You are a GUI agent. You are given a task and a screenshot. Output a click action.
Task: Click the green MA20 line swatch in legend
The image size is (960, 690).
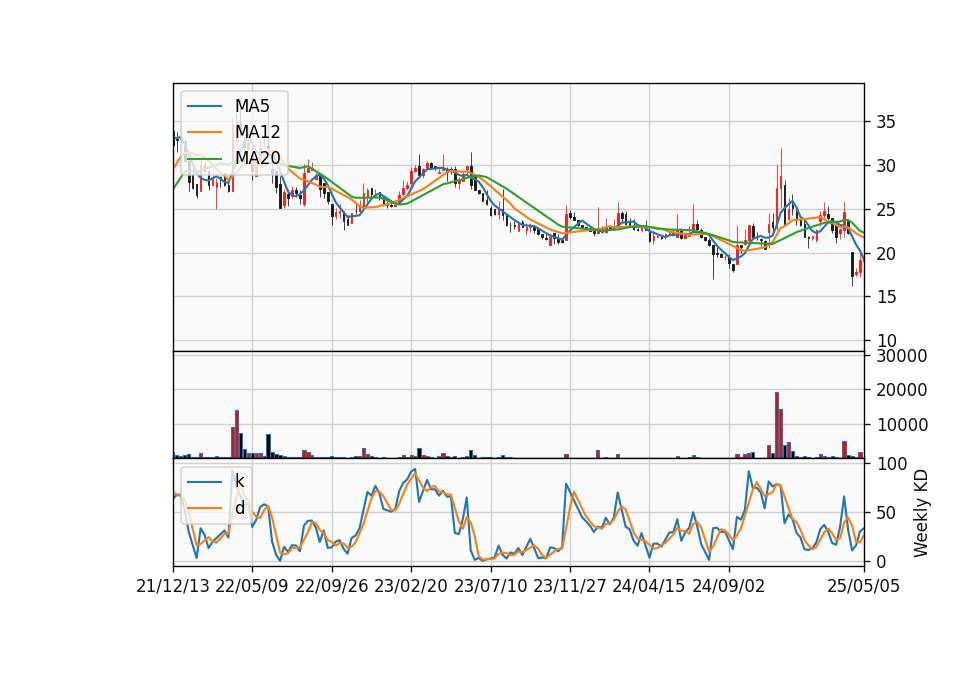[205, 158]
